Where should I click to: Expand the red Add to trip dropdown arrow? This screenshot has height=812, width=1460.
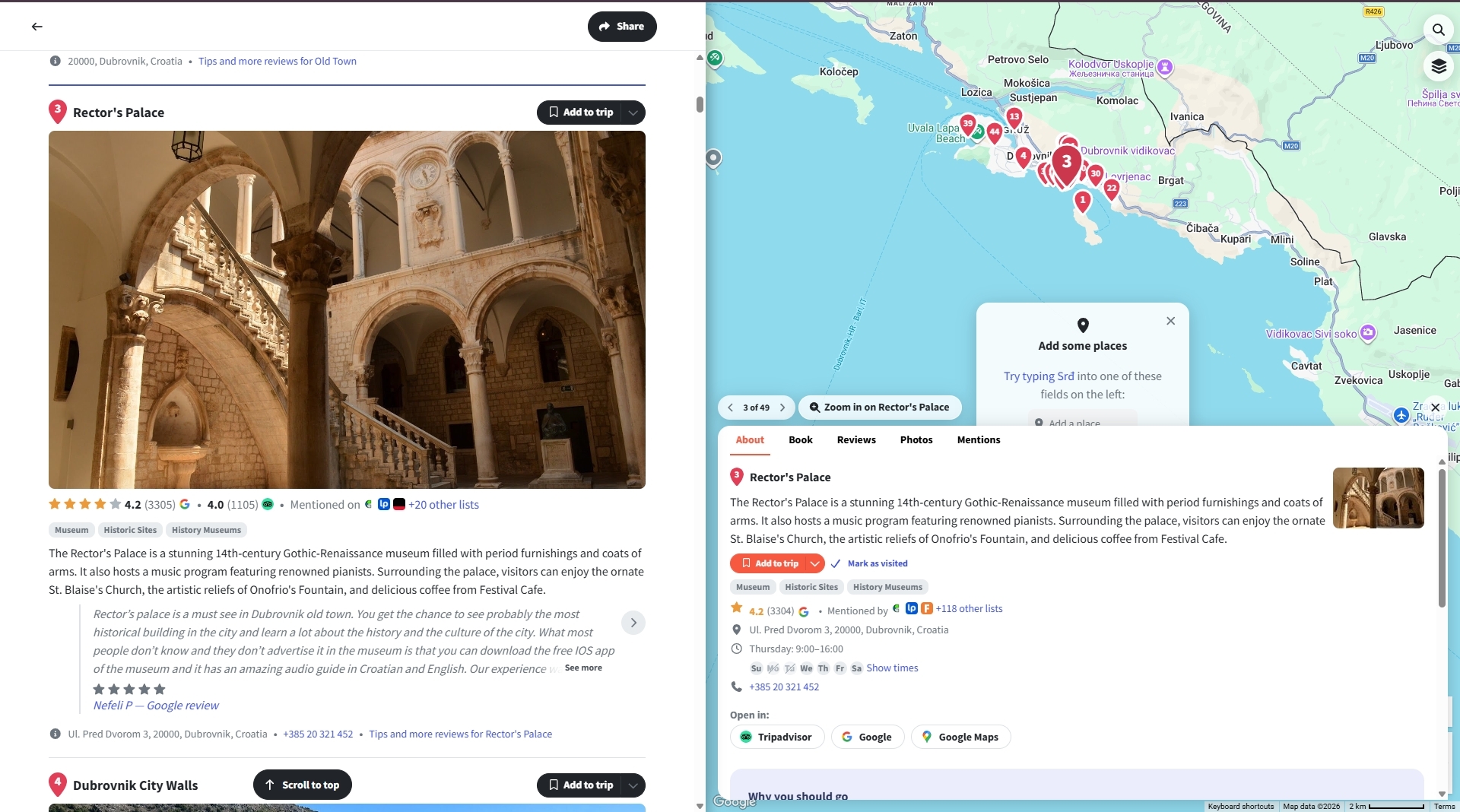pyautogui.click(x=814, y=563)
